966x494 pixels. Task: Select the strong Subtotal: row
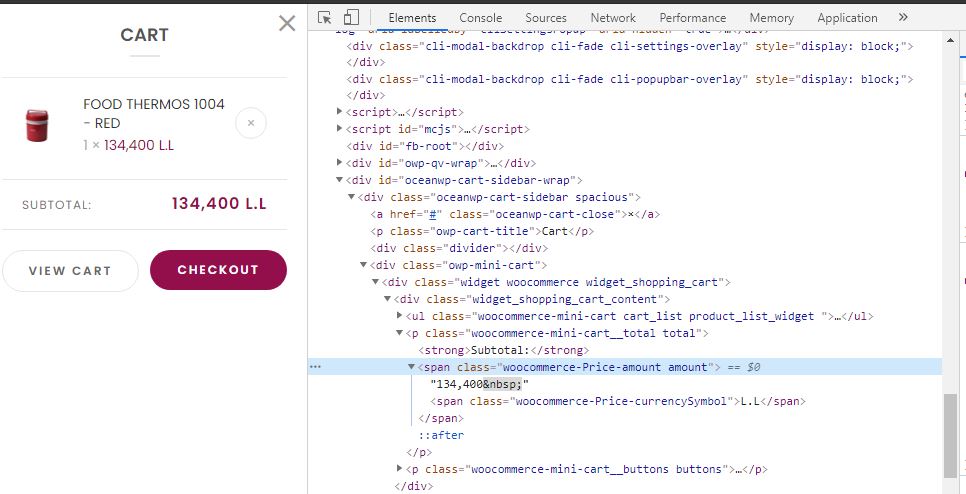coord(503,350)
